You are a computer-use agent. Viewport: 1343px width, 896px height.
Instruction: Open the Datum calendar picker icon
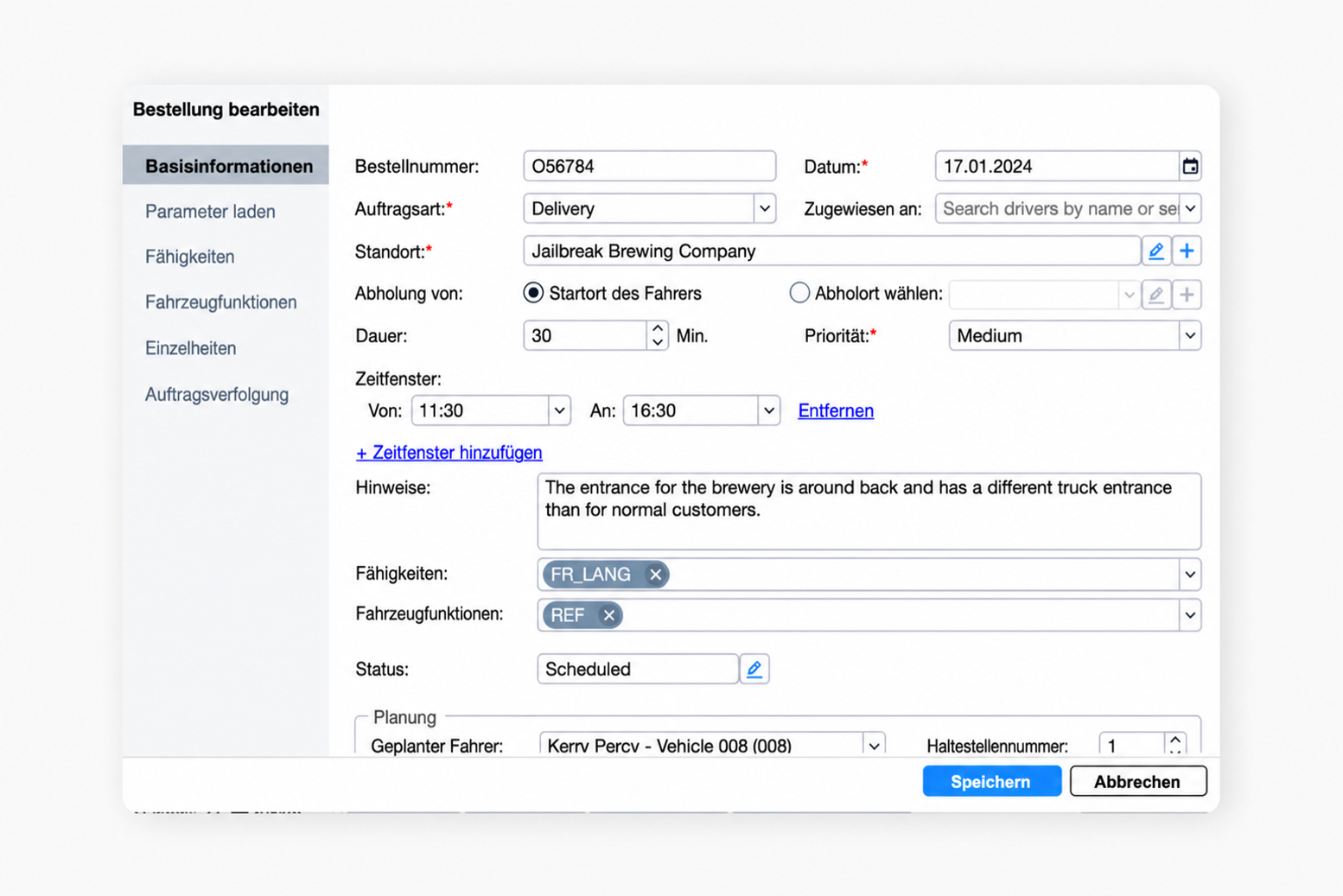[1190, 166]
